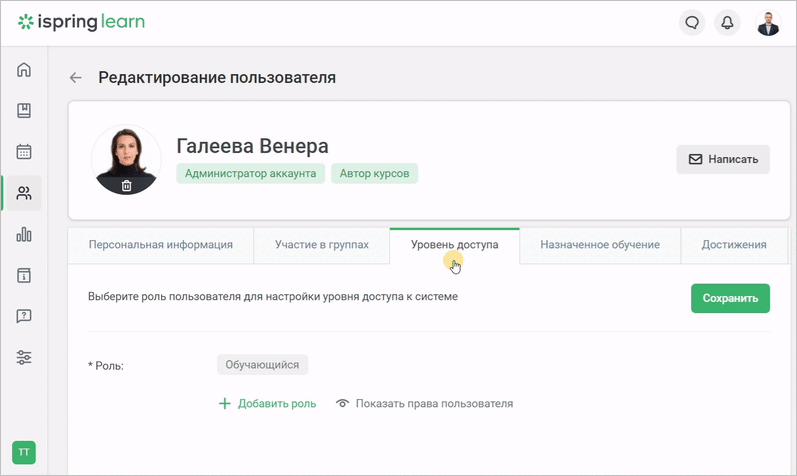Open the chat messages bubble icon

coord(692,22)
